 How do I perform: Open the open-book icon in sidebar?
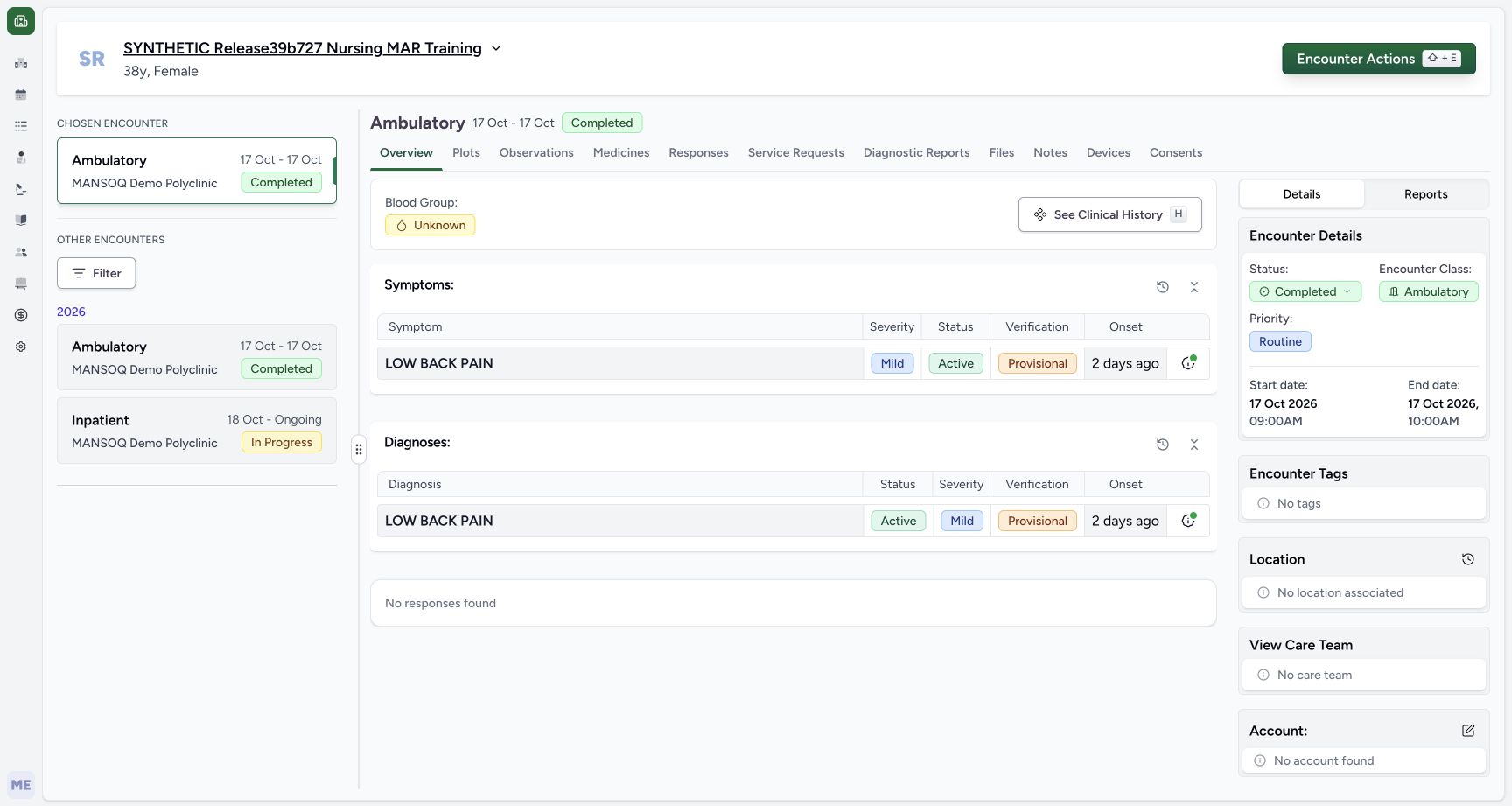[21, 221]
